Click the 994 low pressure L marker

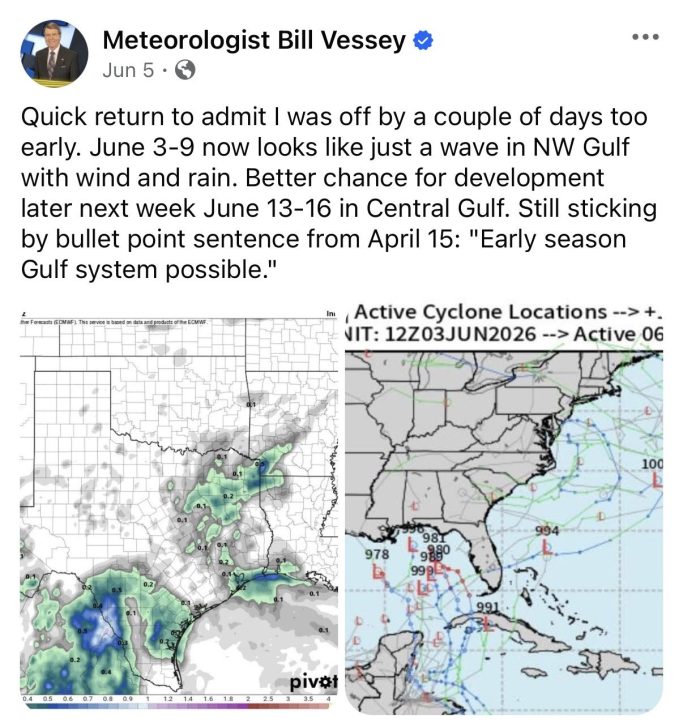548,548
